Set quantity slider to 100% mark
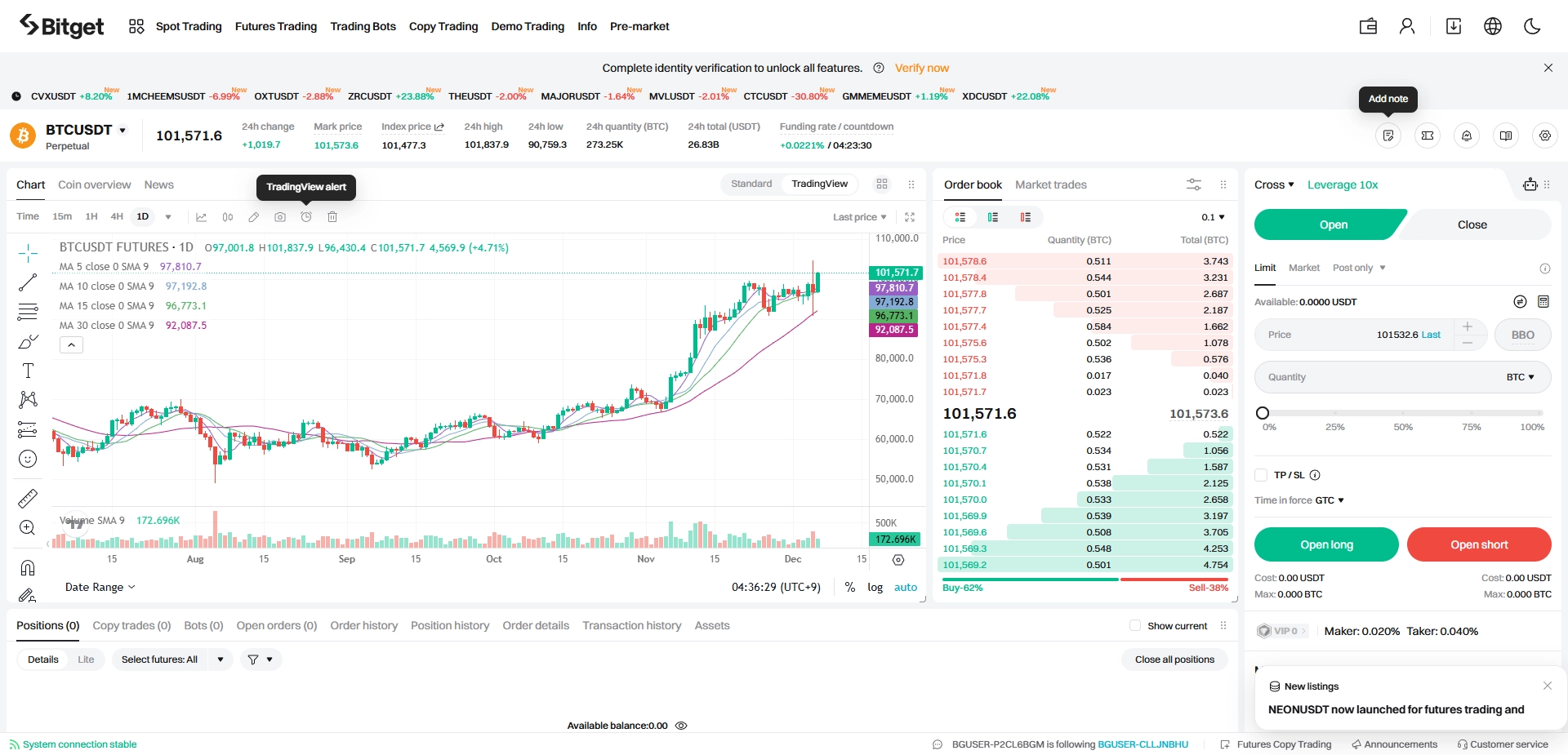Screen dimensions: 1568x755 point(1541,413)
